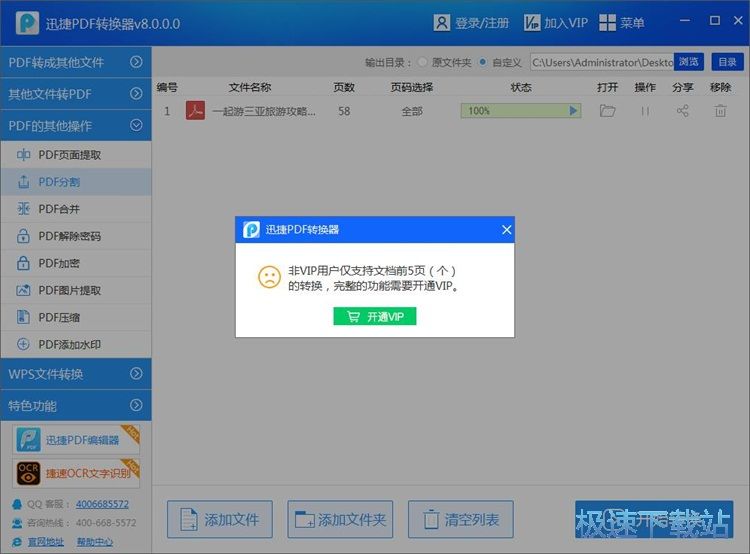
Task: Click 全部 under 页码选择
Action: point(412,111)
